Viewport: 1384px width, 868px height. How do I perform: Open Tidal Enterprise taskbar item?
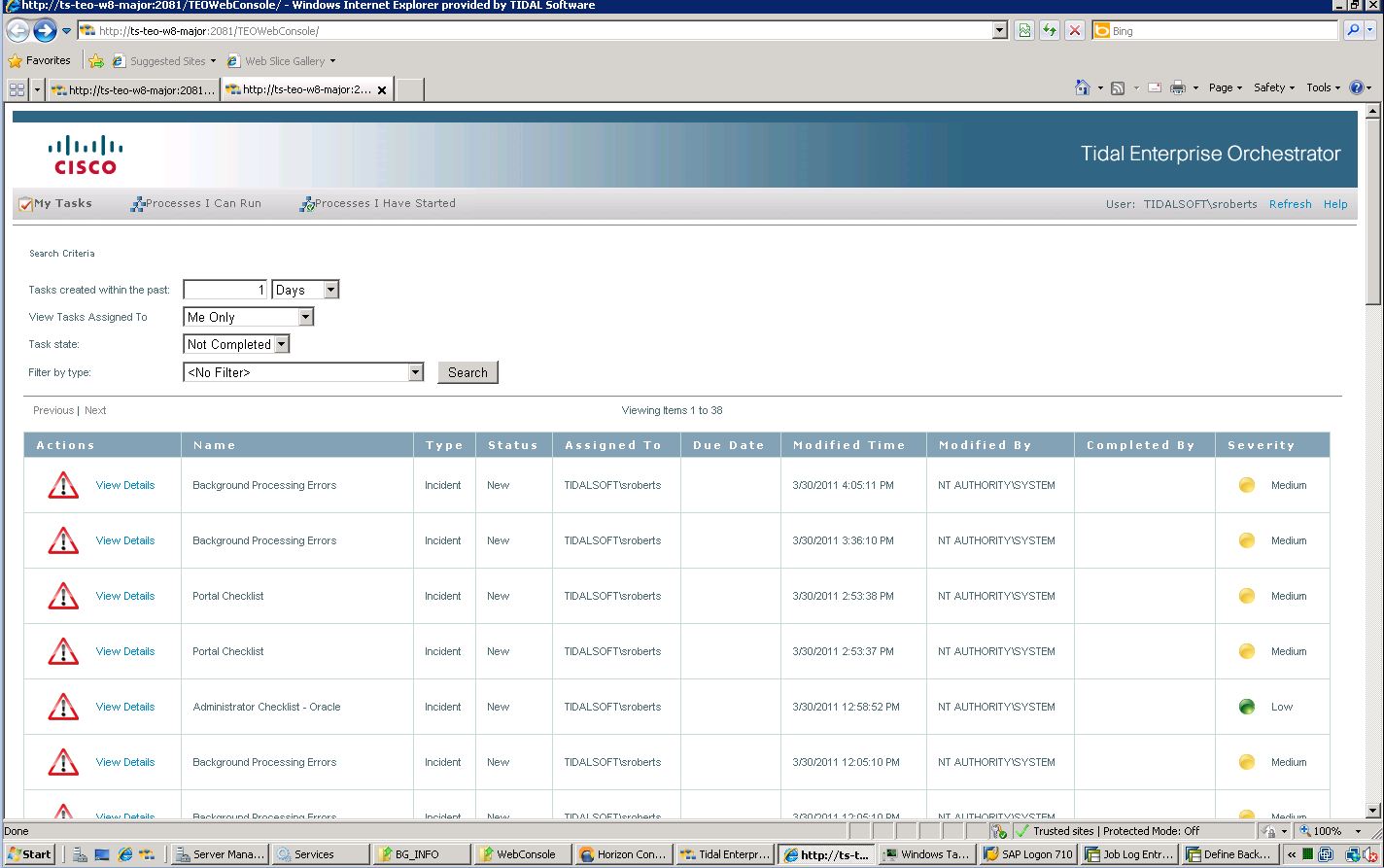(x=724, y=854)
